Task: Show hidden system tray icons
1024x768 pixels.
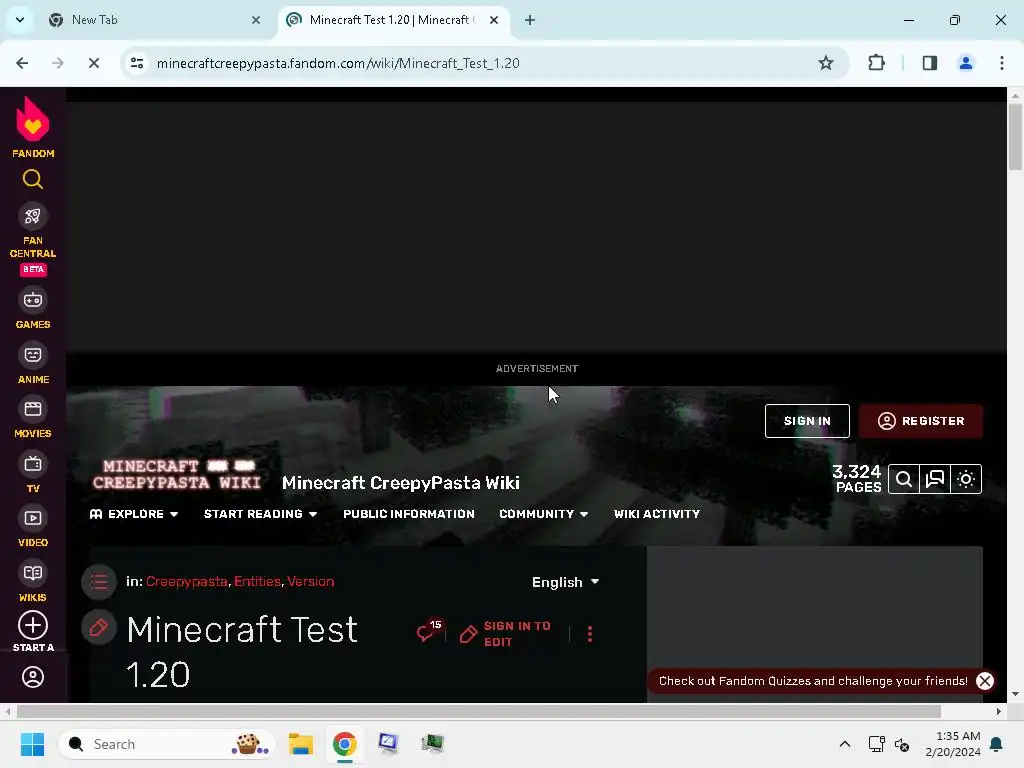Action: coord(844,744)
